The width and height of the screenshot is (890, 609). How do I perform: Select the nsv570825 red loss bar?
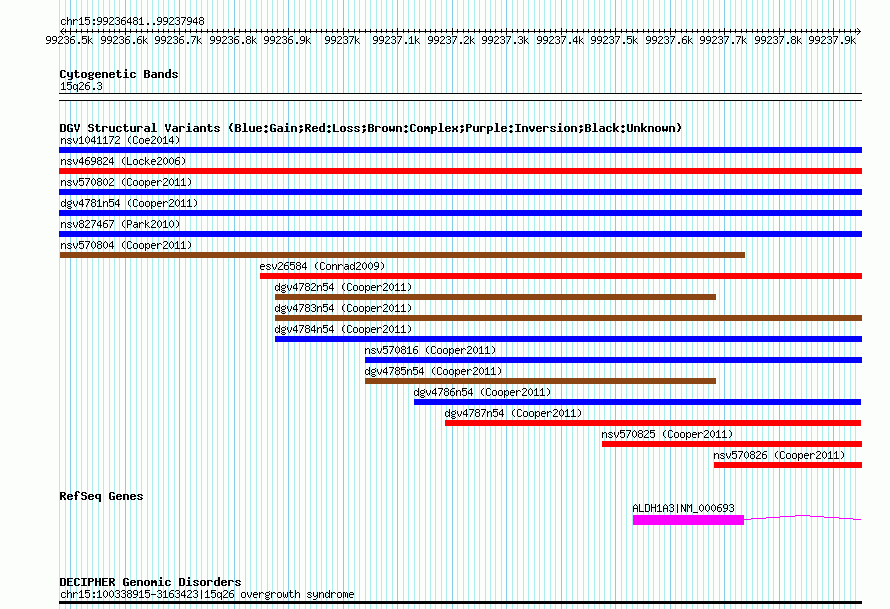732,444
